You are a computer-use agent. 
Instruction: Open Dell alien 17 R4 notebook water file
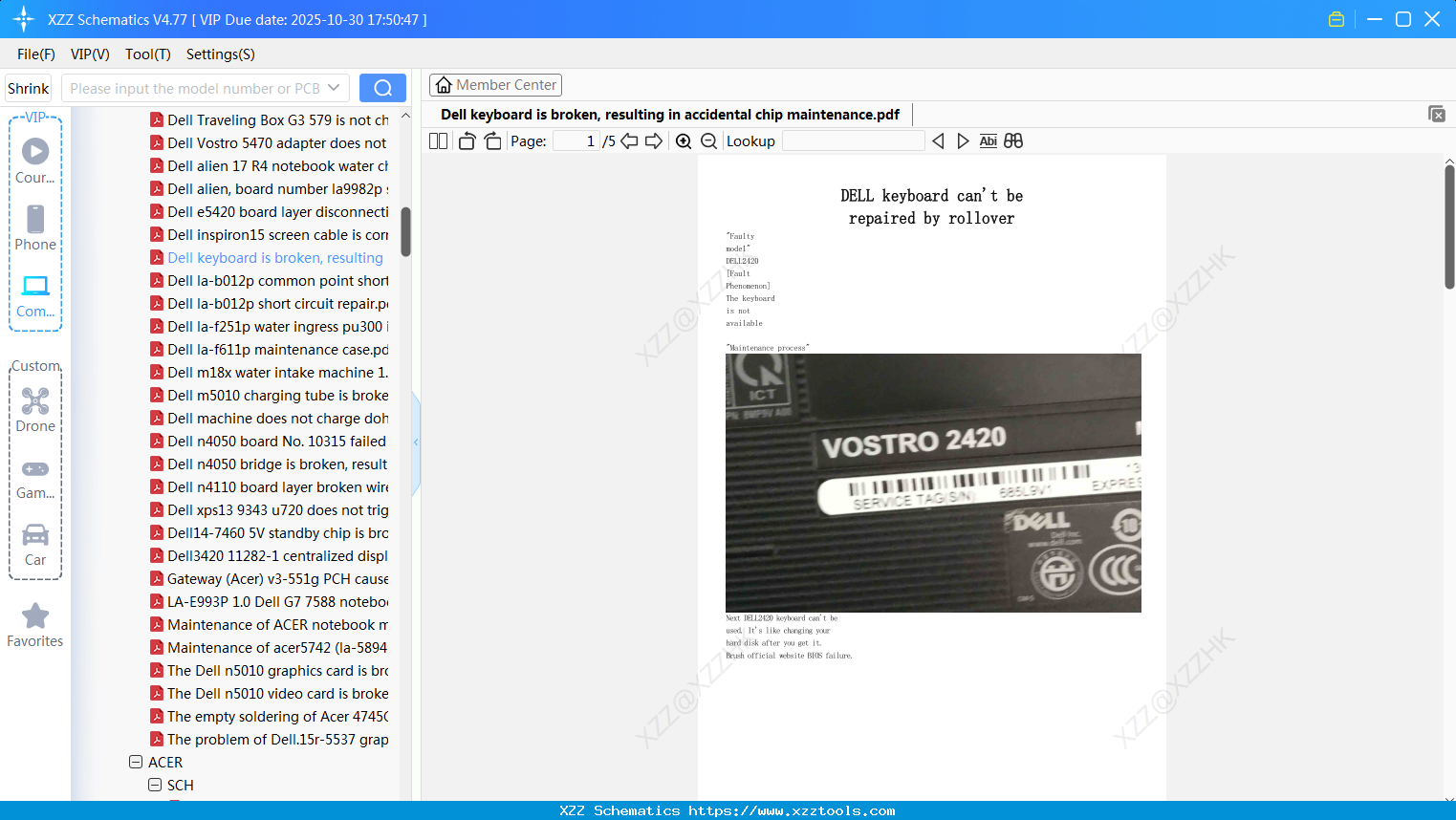(269, 166)
